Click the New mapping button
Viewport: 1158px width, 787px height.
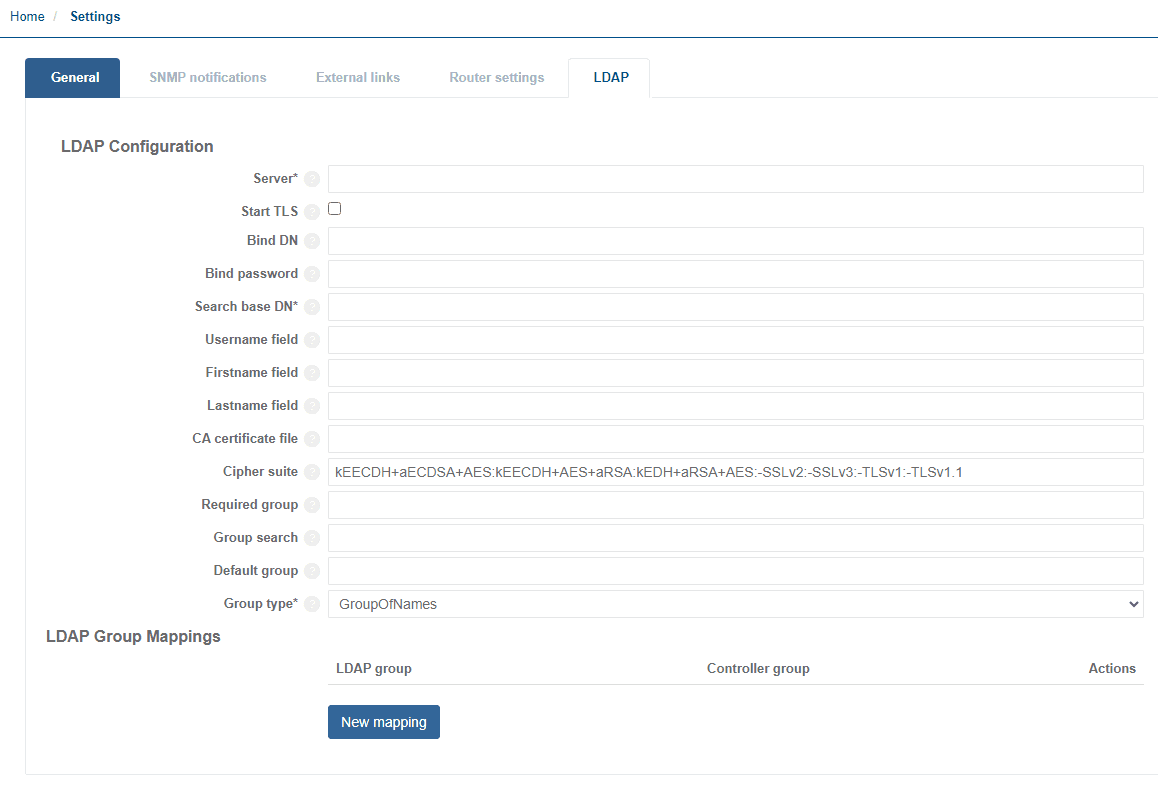(383, 721)
